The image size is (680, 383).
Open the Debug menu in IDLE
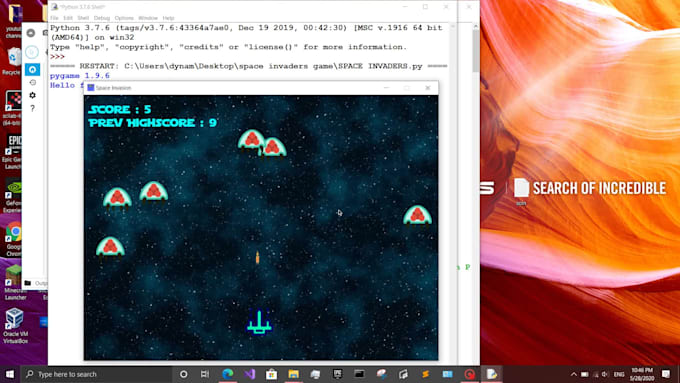[x=101, y=18]
